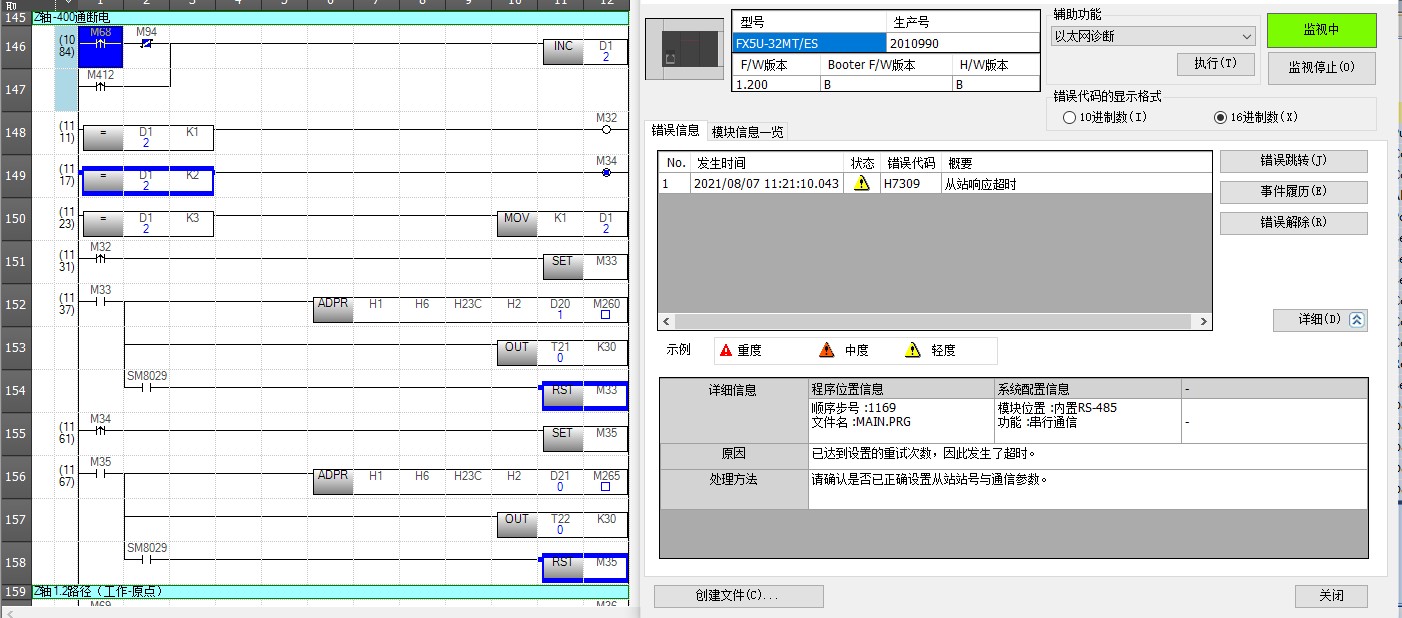Image resolution: width=1402 pixels, height=618 pixels.
Task: Click the yellow warning icon in error row 1
Action: pos(861,184)
